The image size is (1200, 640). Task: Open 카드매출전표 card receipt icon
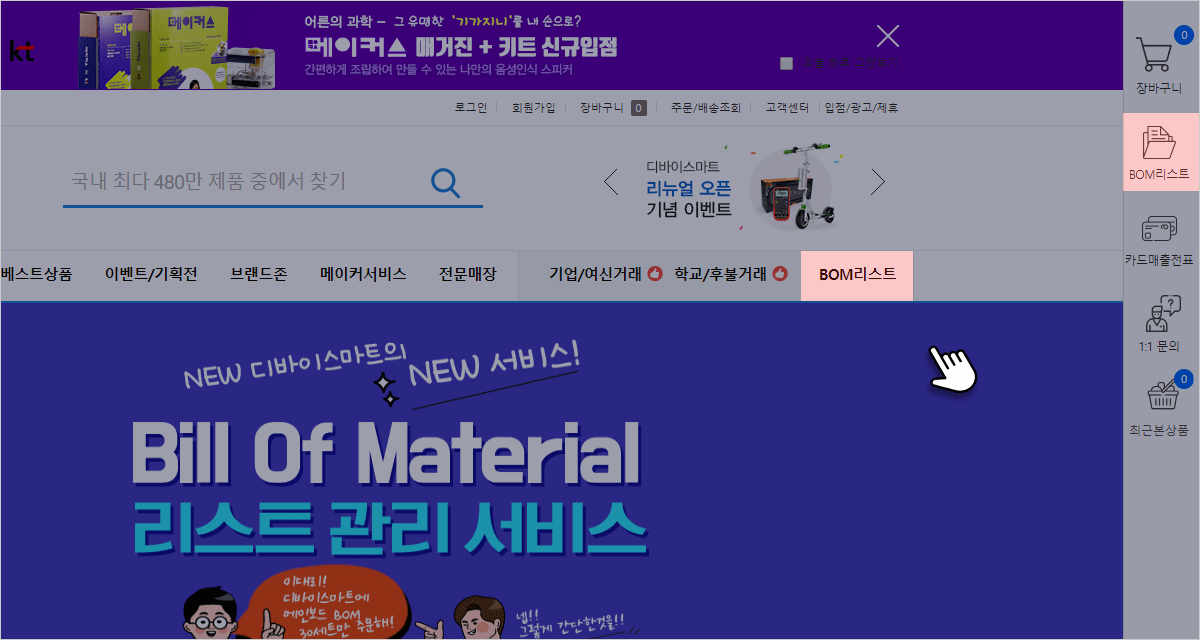tap(1158, 231)
